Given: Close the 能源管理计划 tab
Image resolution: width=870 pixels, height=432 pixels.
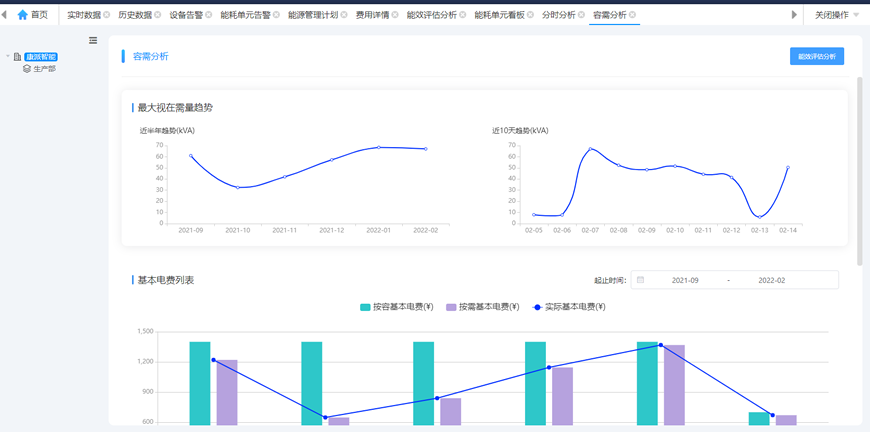Looking at the screenshot, I should click(344, 15).
